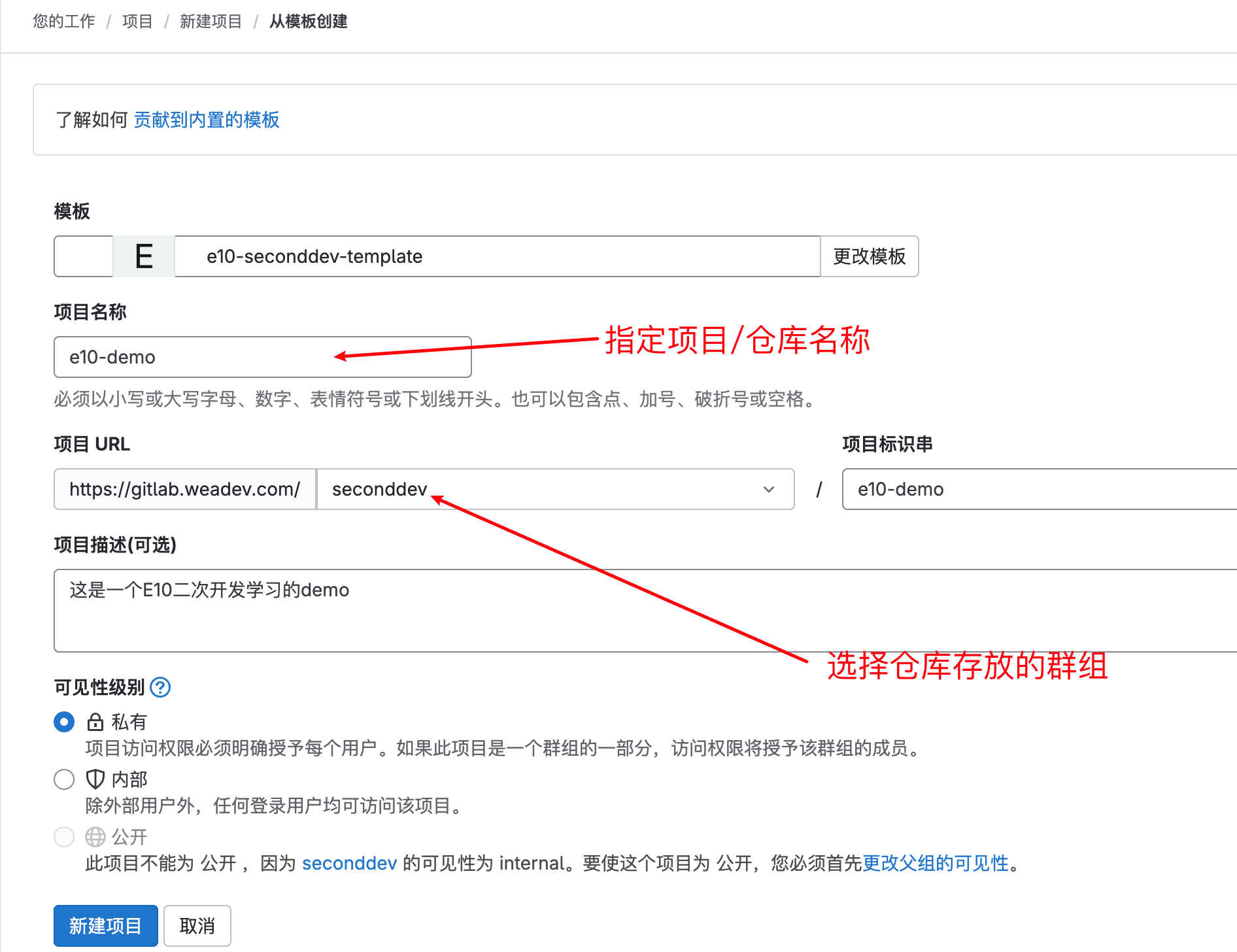Click the project name field containing e10-demo

(x=262, y=357)
